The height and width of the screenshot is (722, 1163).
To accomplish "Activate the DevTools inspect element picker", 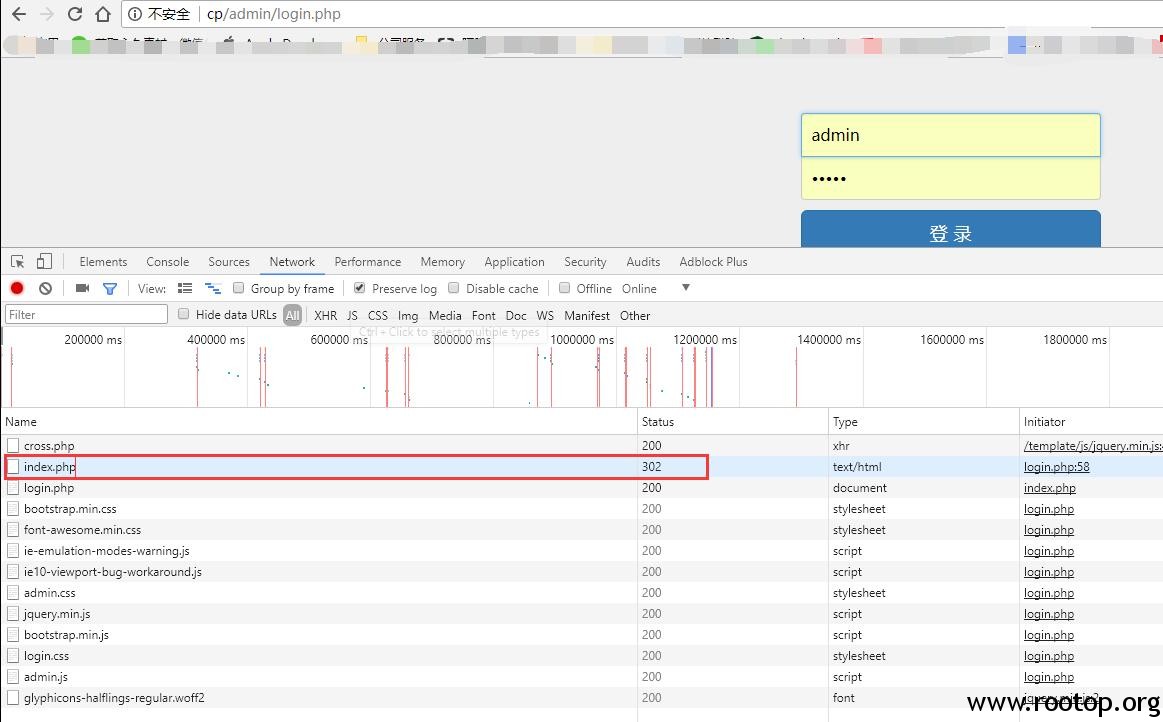I will pyautogui.click(x=18, y=262).
